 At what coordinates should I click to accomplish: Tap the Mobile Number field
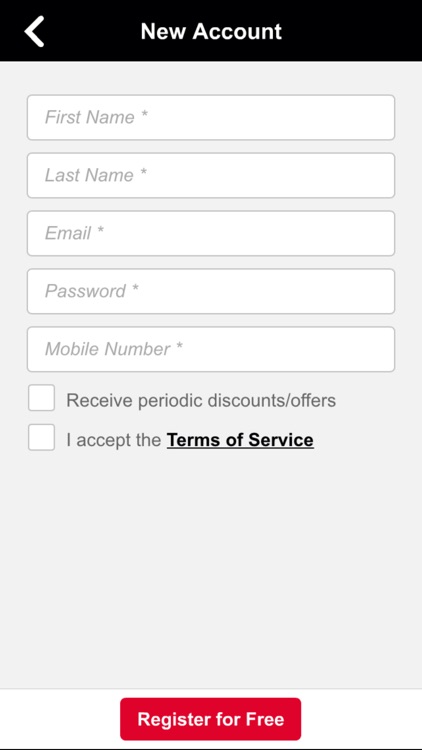pos(211,349)
